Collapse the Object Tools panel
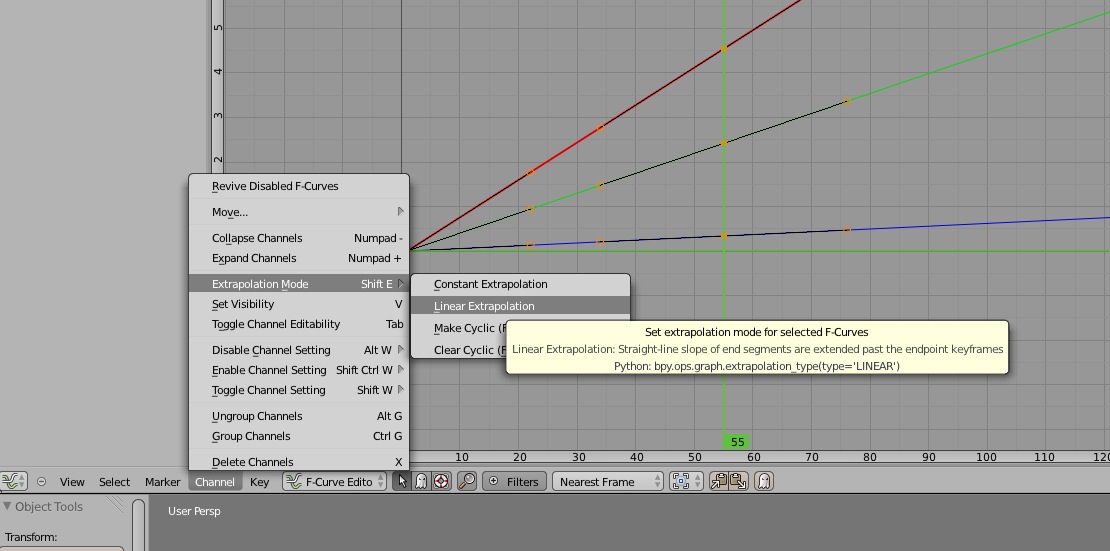 tap(8, 506)
